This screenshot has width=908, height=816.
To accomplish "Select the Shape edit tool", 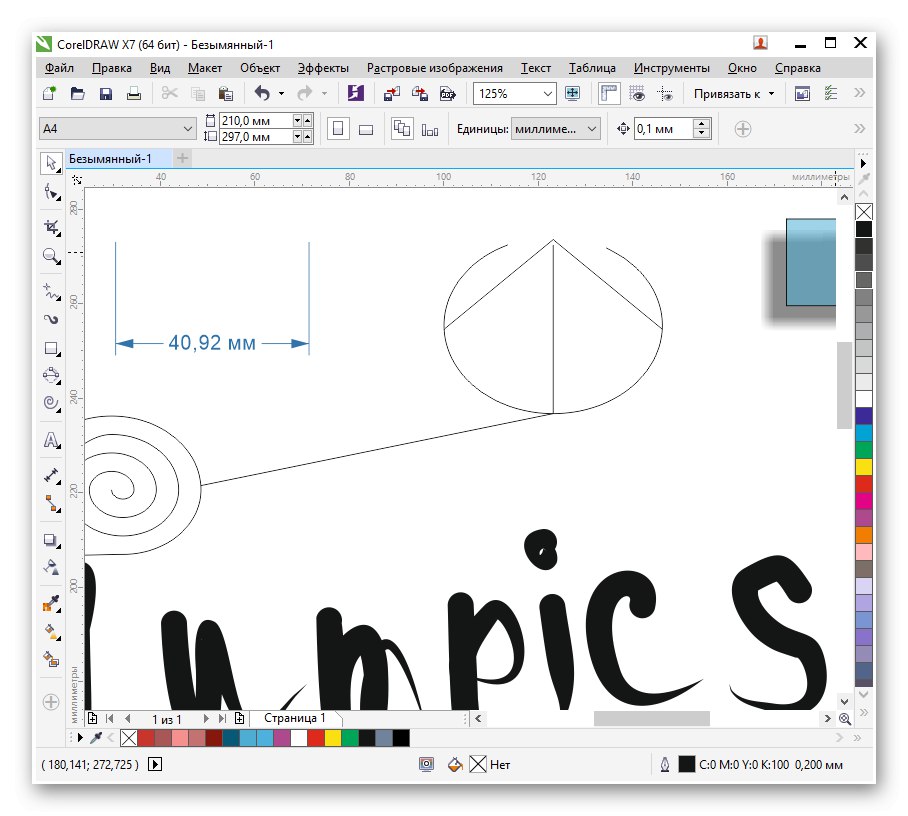I will pyautogui.click(x=51, y=192).
